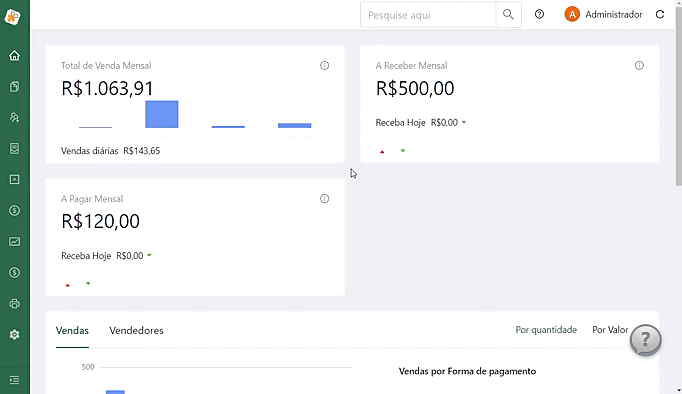Open the documents icon in sidebar
This screenshot has width=682, height=394.
pyautogui.click(x=14, y=87)
